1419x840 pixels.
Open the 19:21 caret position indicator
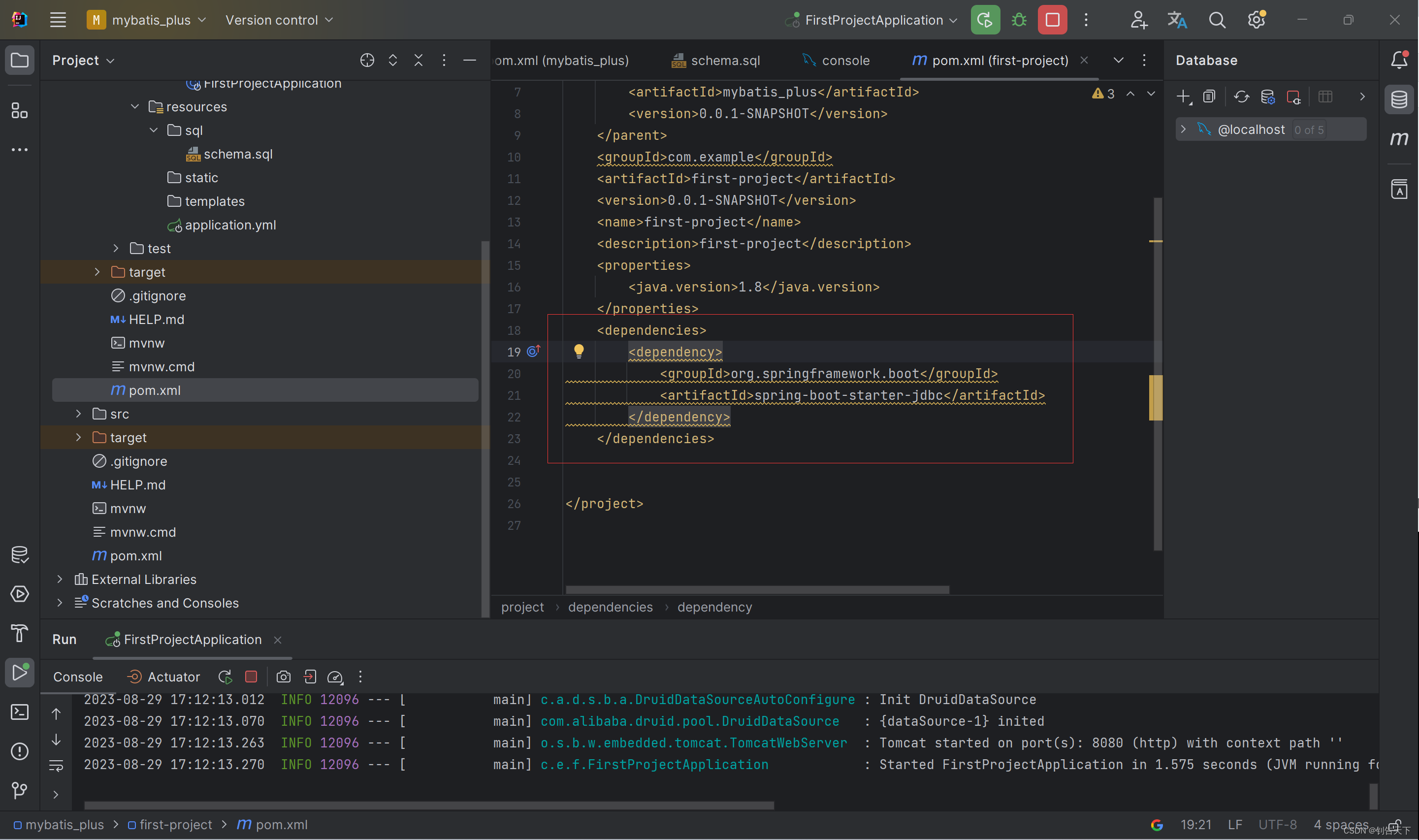[x=1195, y=825]
